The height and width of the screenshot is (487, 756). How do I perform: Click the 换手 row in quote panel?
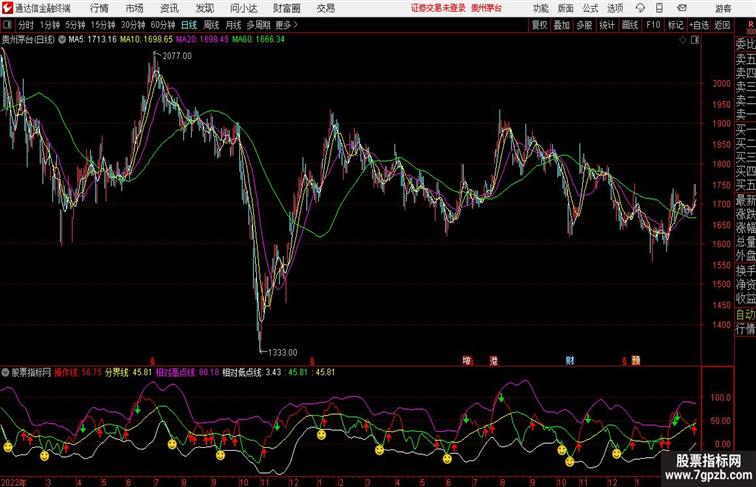(x=745, y=271)
